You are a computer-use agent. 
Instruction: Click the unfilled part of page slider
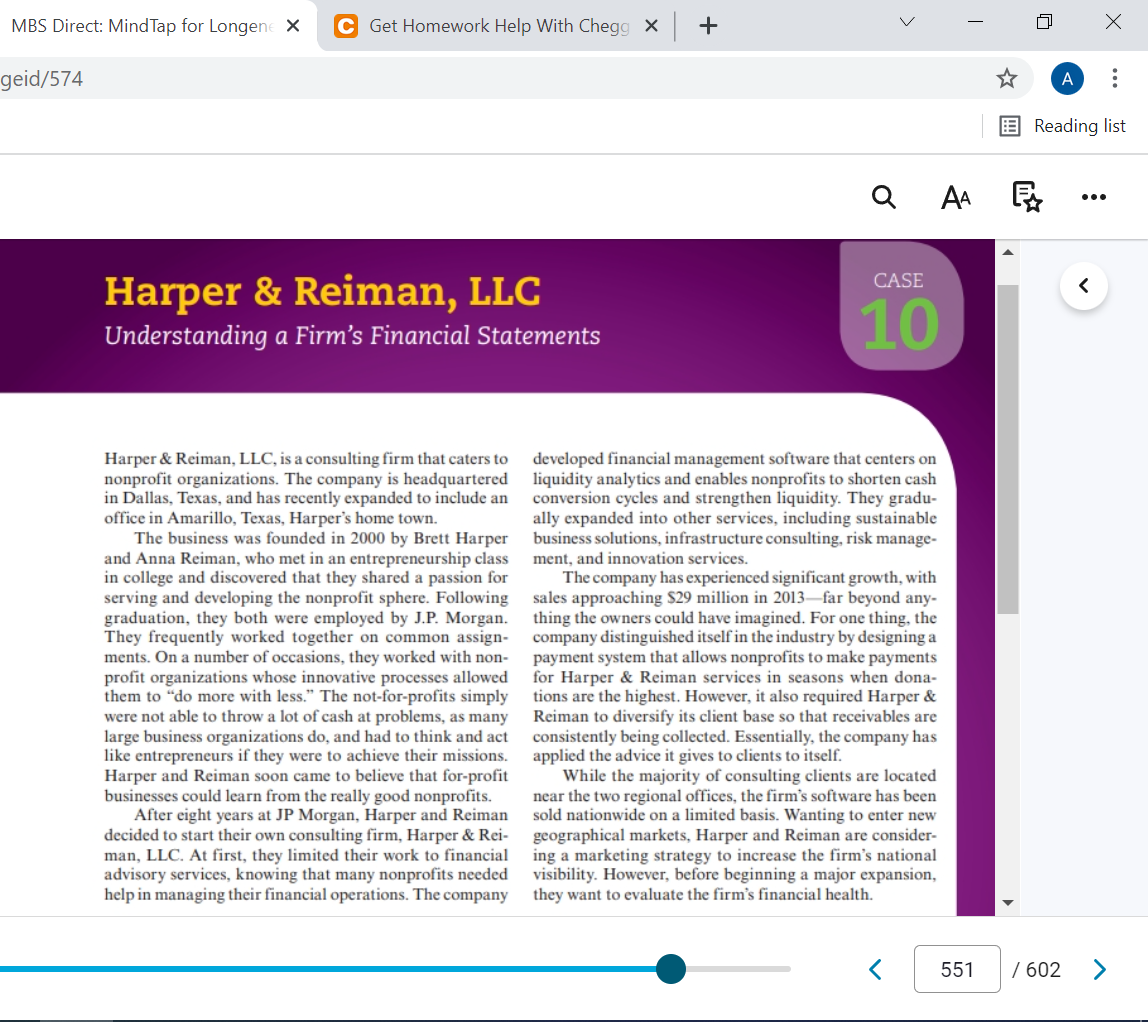coord(738,969)
